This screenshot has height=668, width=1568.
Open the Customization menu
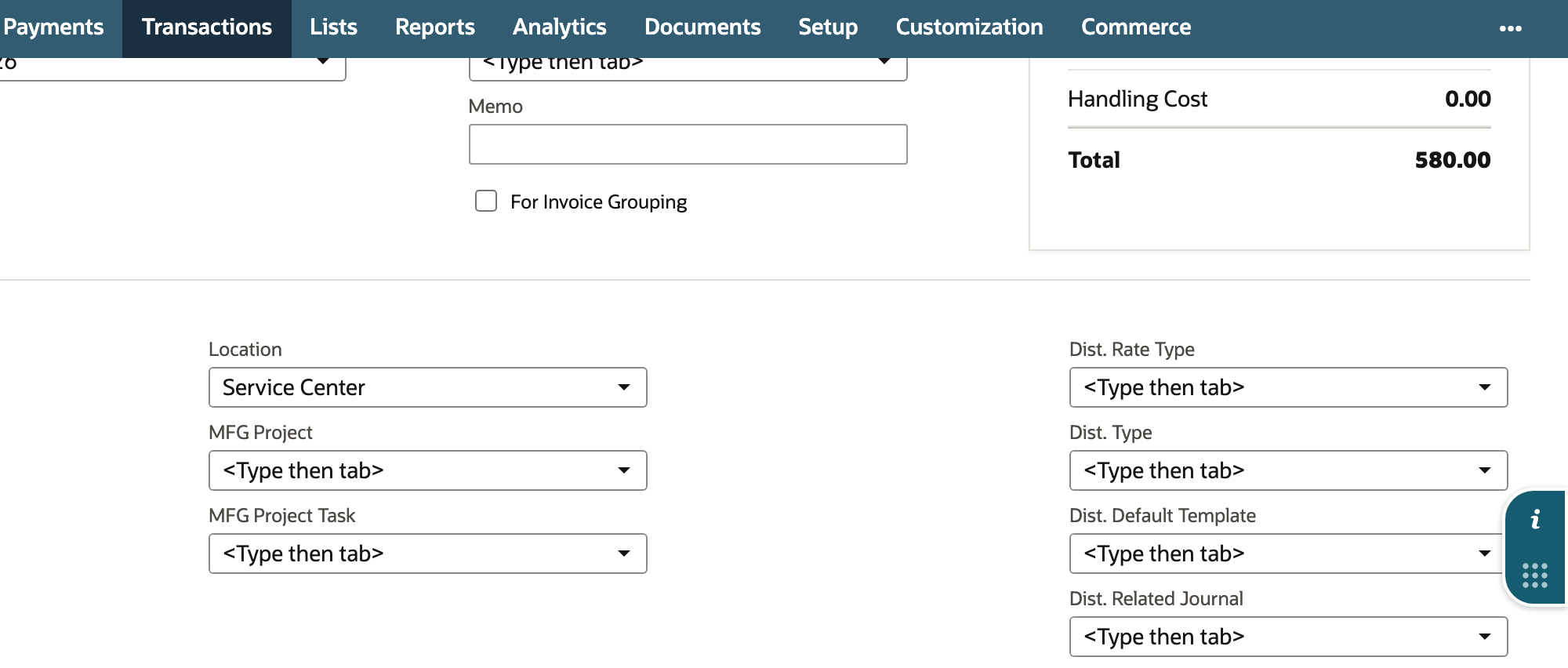969,27
